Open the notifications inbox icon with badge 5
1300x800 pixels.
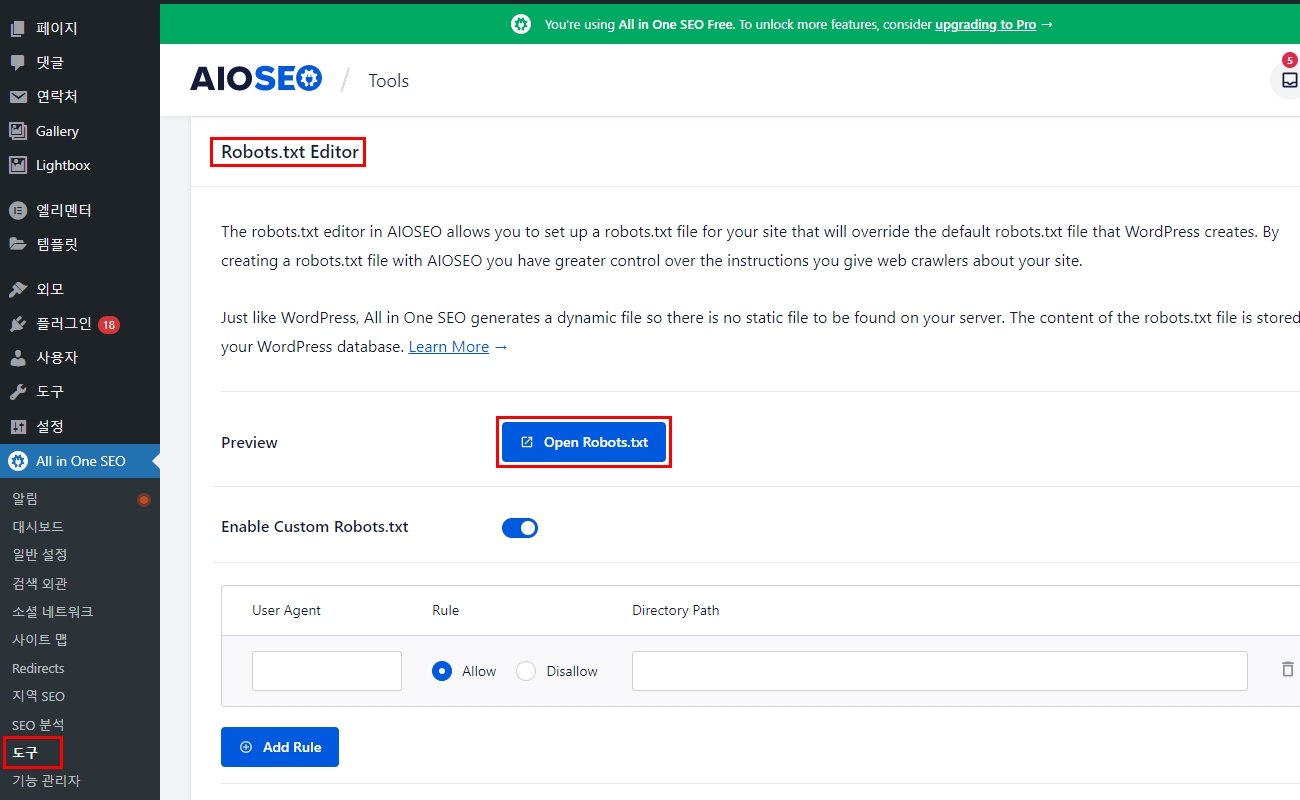[x=1288, y=79]
